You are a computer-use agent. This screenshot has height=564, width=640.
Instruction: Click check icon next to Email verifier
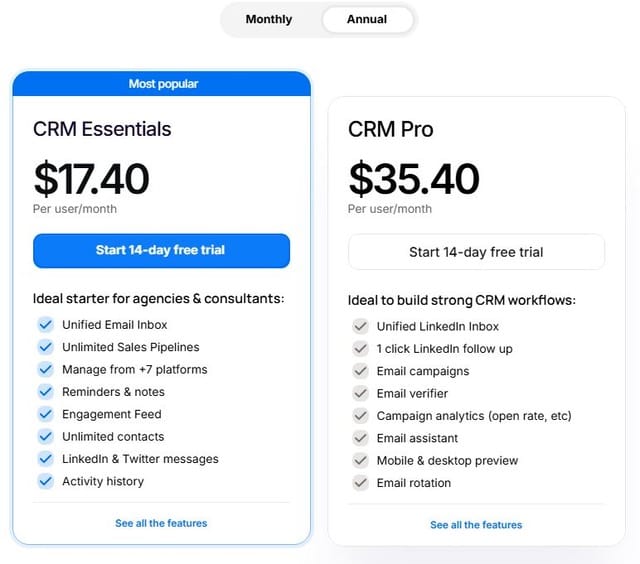click(361, 393)
